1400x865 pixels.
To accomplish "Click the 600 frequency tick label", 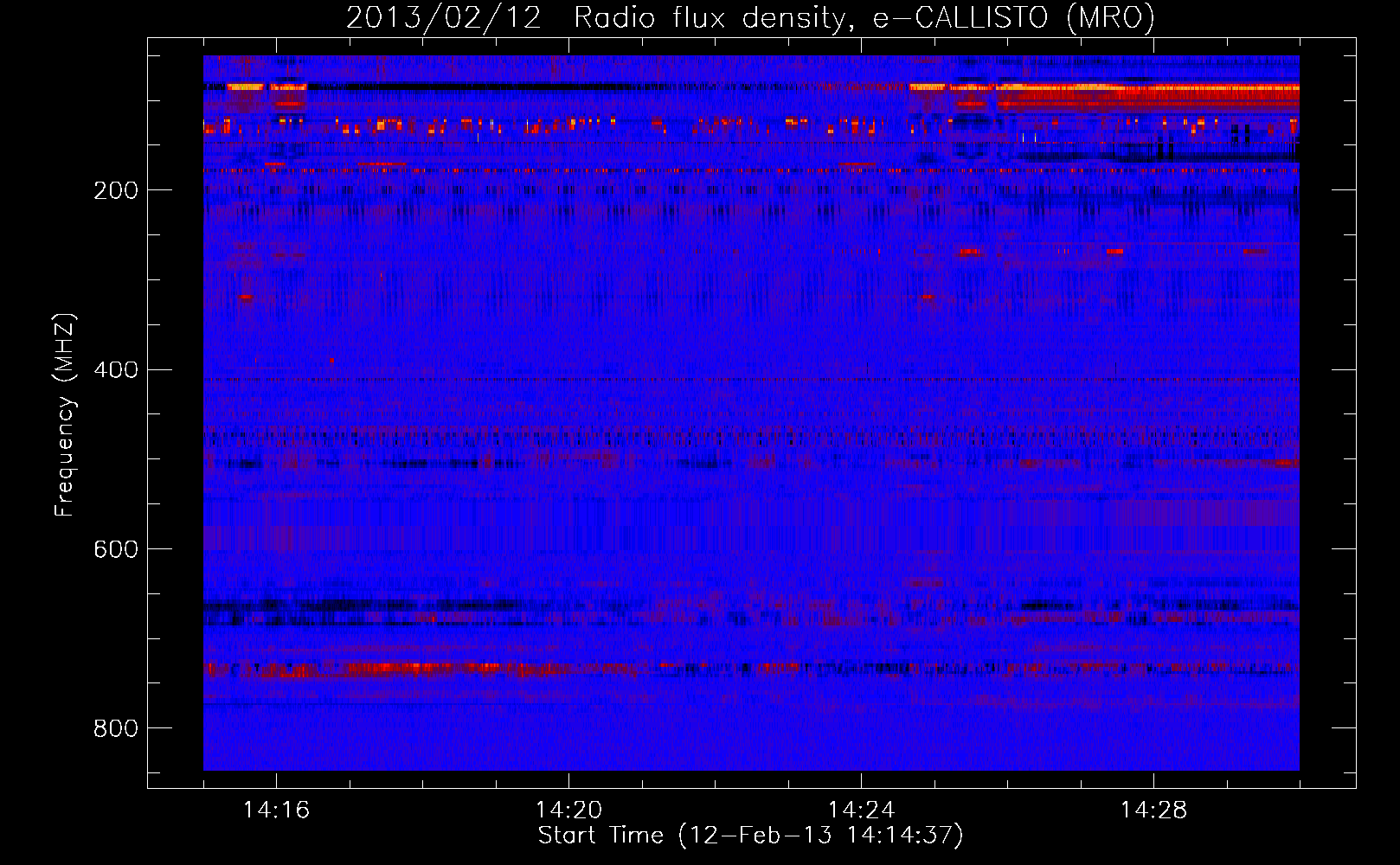I will (x=116, y=549).
